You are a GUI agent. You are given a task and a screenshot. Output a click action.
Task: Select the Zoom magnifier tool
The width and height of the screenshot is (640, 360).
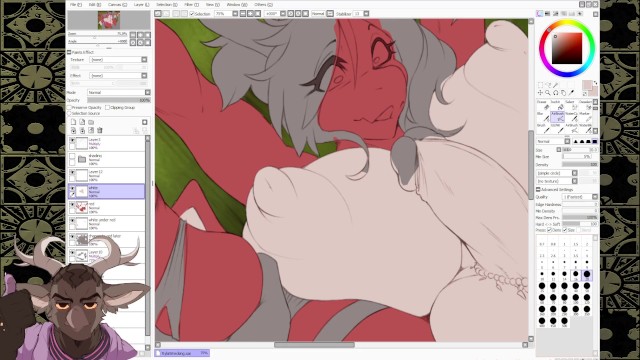click(548, 93)
